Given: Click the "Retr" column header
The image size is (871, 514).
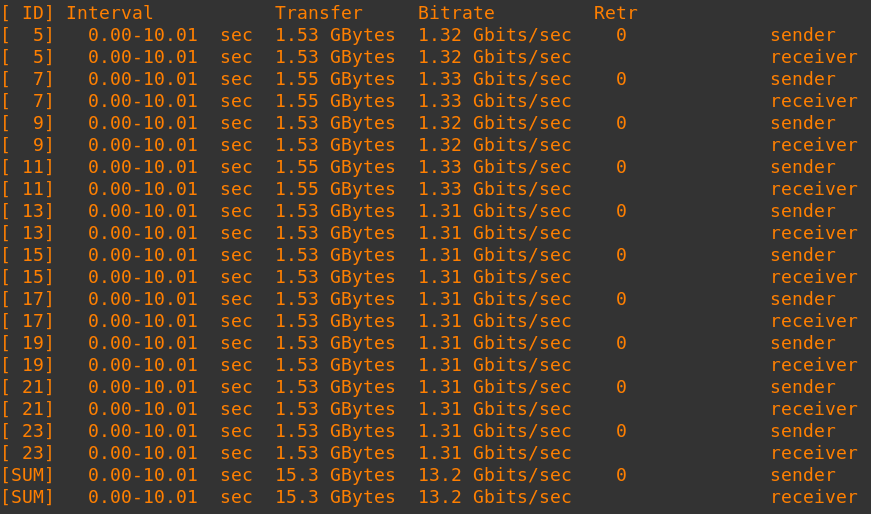Looking at the screenshot, I should [x=615, y=13].
